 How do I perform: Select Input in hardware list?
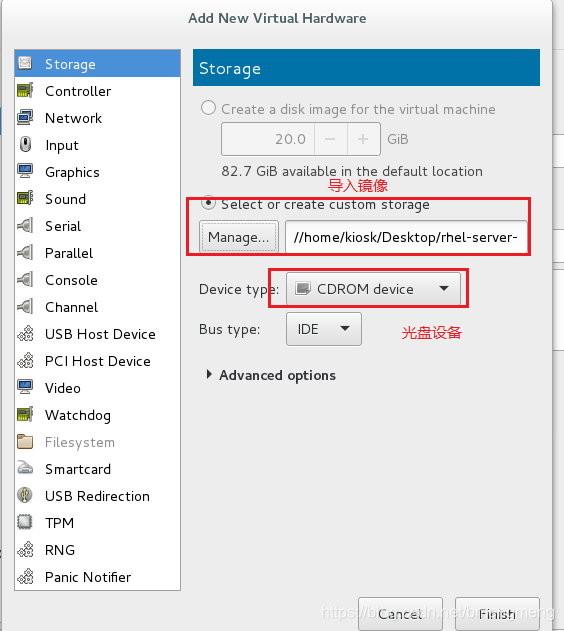pyautogui.click(x=97, y=144)
